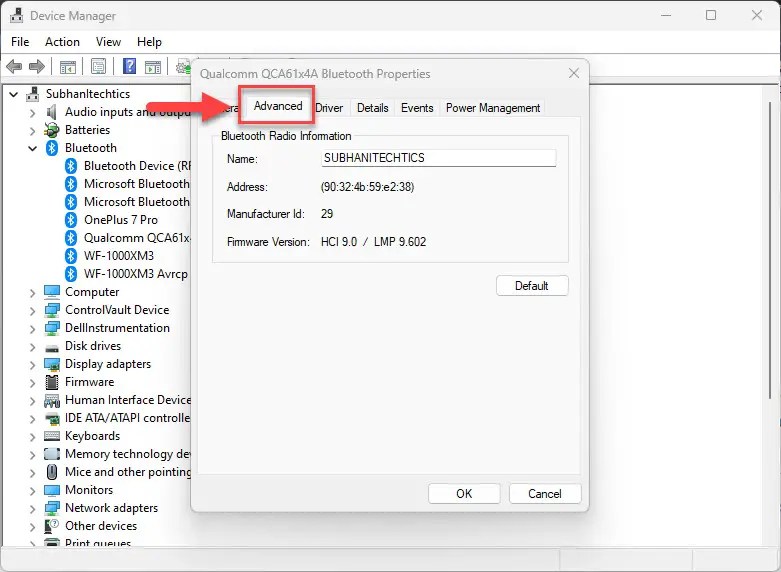The image size is (781, 572).
Task: Click the Computer category monitor icon
Action: (52, 291)
